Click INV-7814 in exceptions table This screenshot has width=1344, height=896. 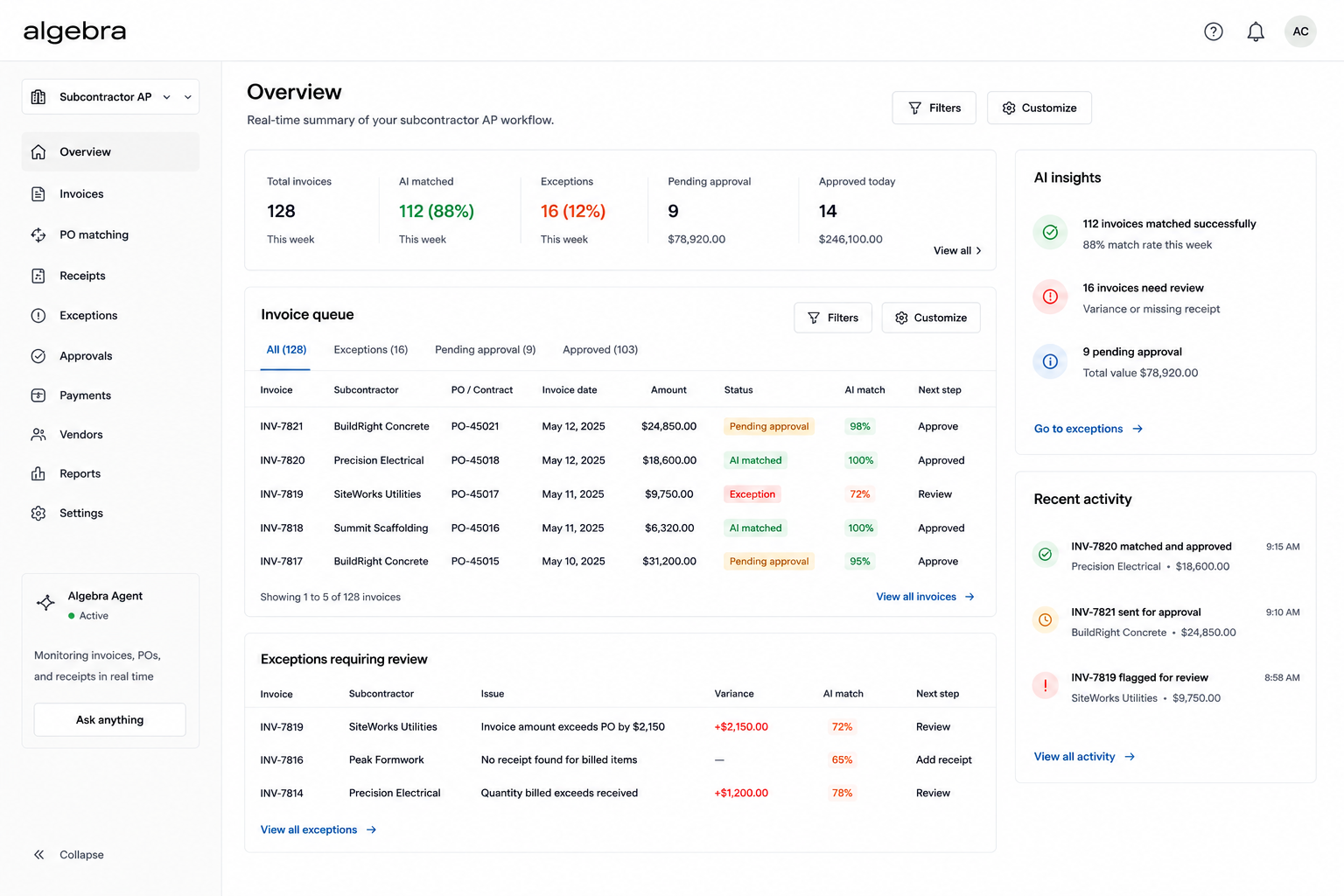point(282,794)
